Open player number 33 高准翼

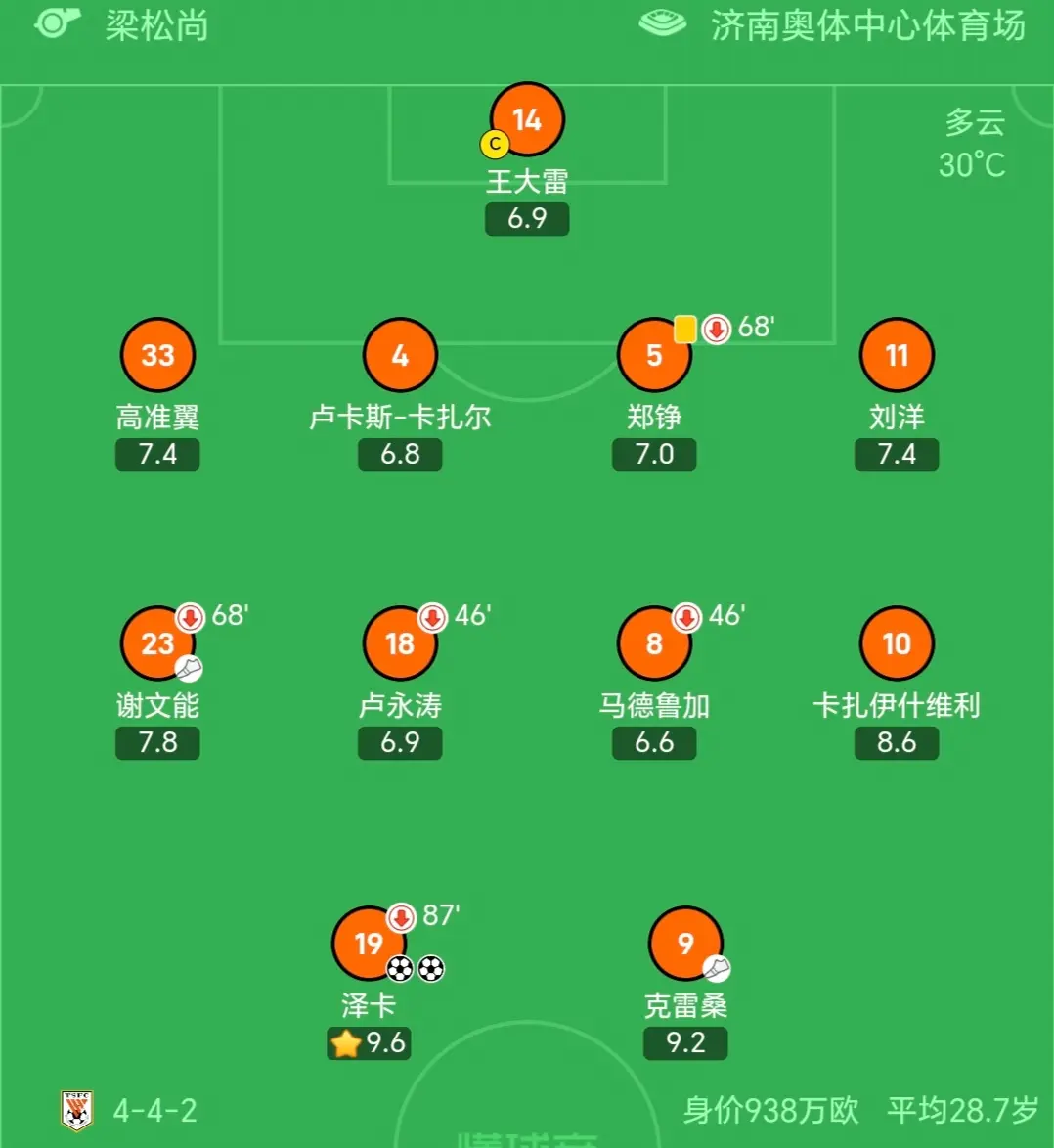[157, 355]
